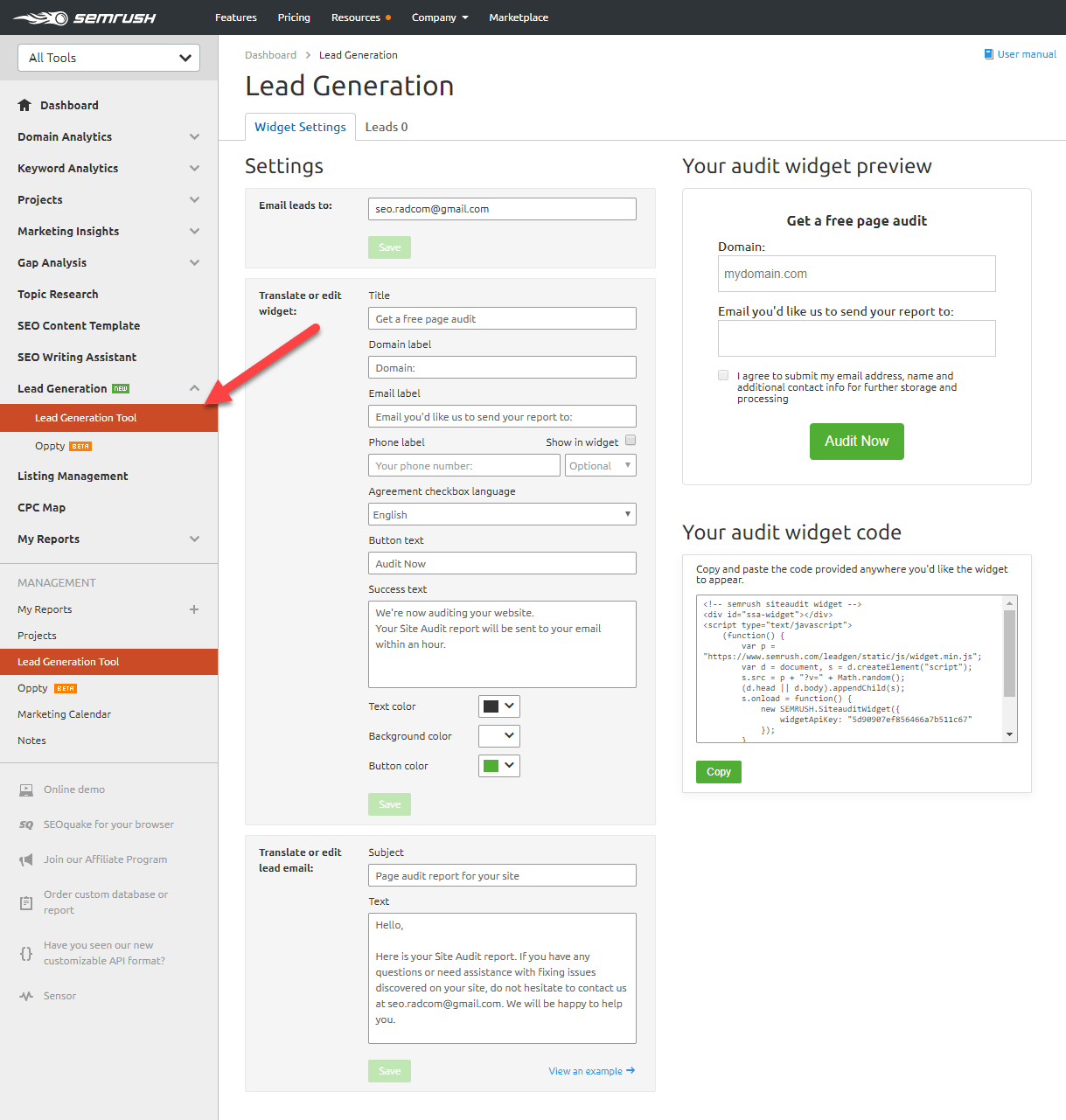
Task: Switch to the Leads tab
Action: pyautogui.click(x=386, y=127)
